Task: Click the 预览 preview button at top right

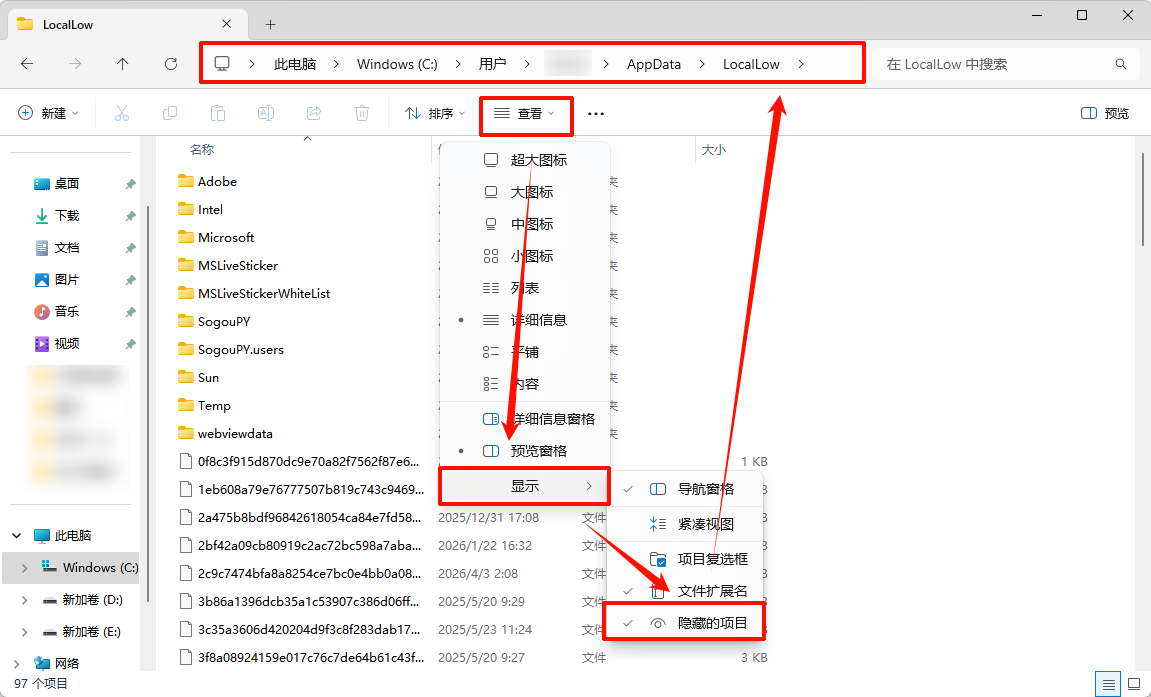Action: coord(1105,114)
